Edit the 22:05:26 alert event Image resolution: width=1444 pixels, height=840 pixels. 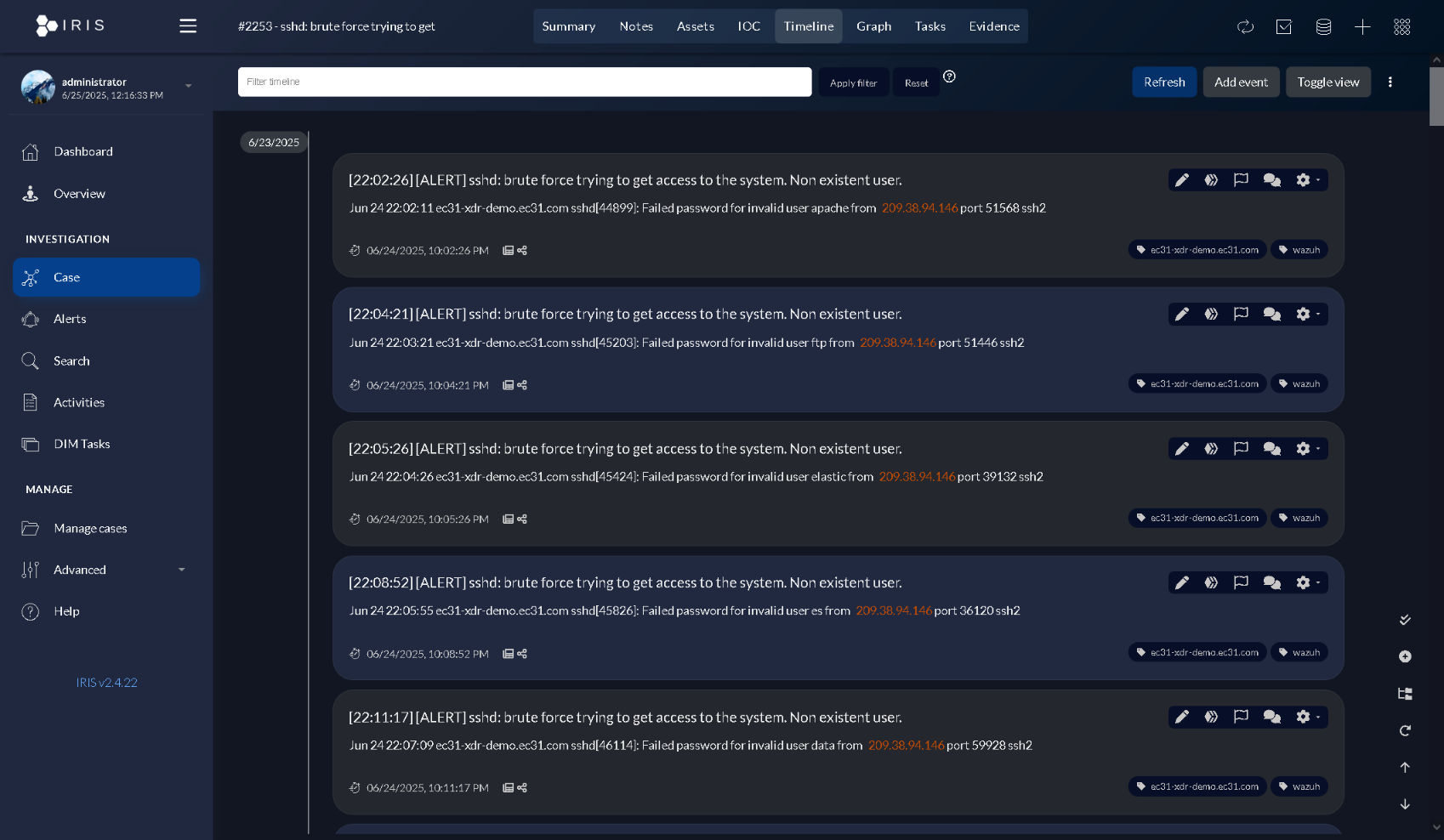[x=1182, y=449]
